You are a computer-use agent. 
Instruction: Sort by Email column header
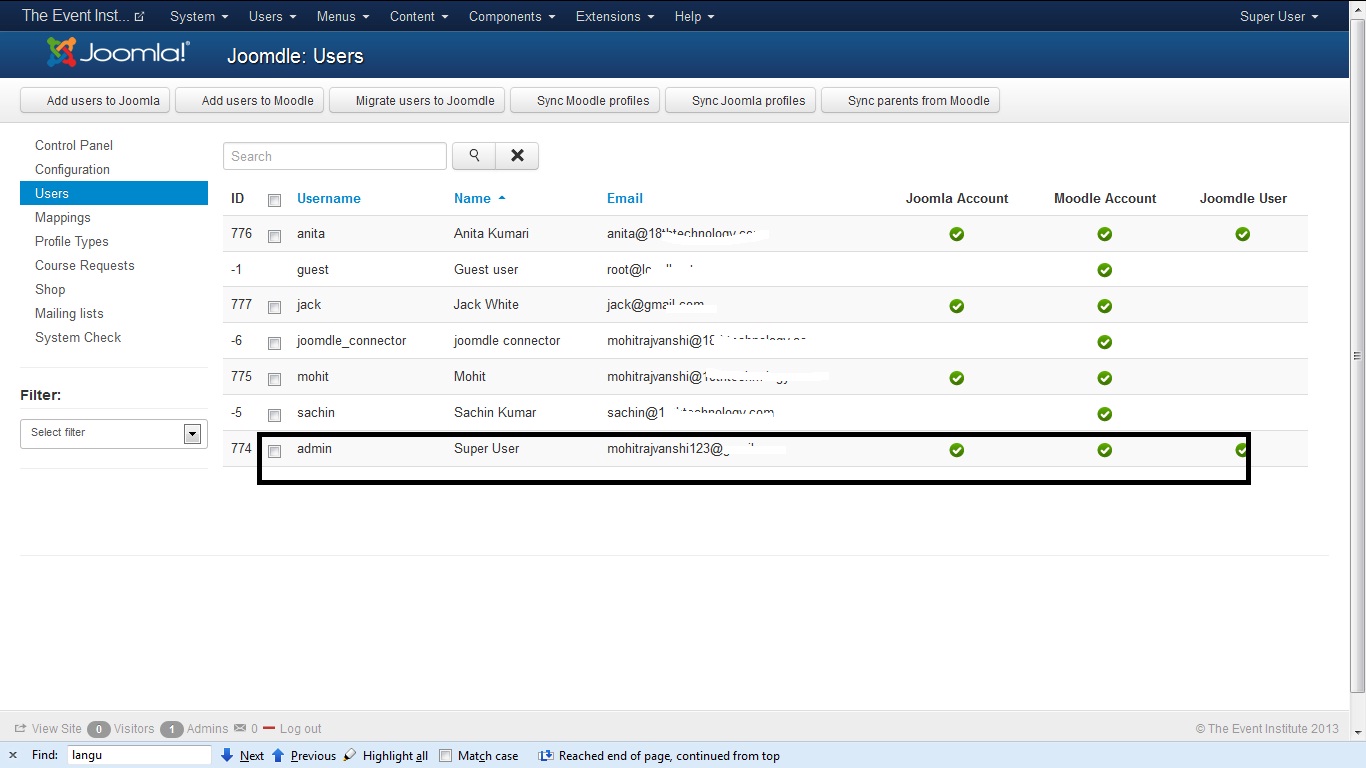[x=624, y=198]
